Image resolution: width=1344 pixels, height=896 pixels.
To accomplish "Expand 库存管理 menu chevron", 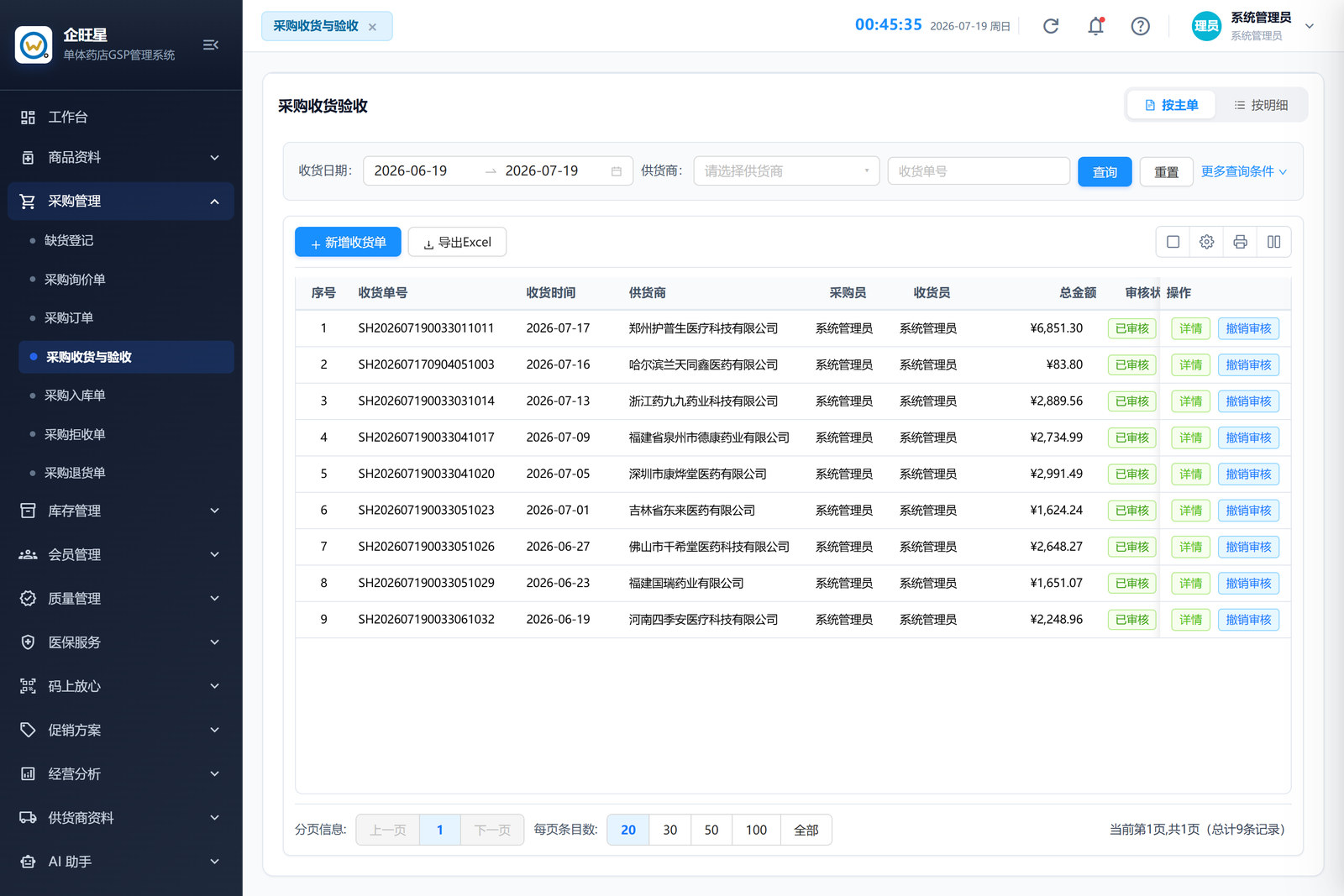I will pos(214,511).
